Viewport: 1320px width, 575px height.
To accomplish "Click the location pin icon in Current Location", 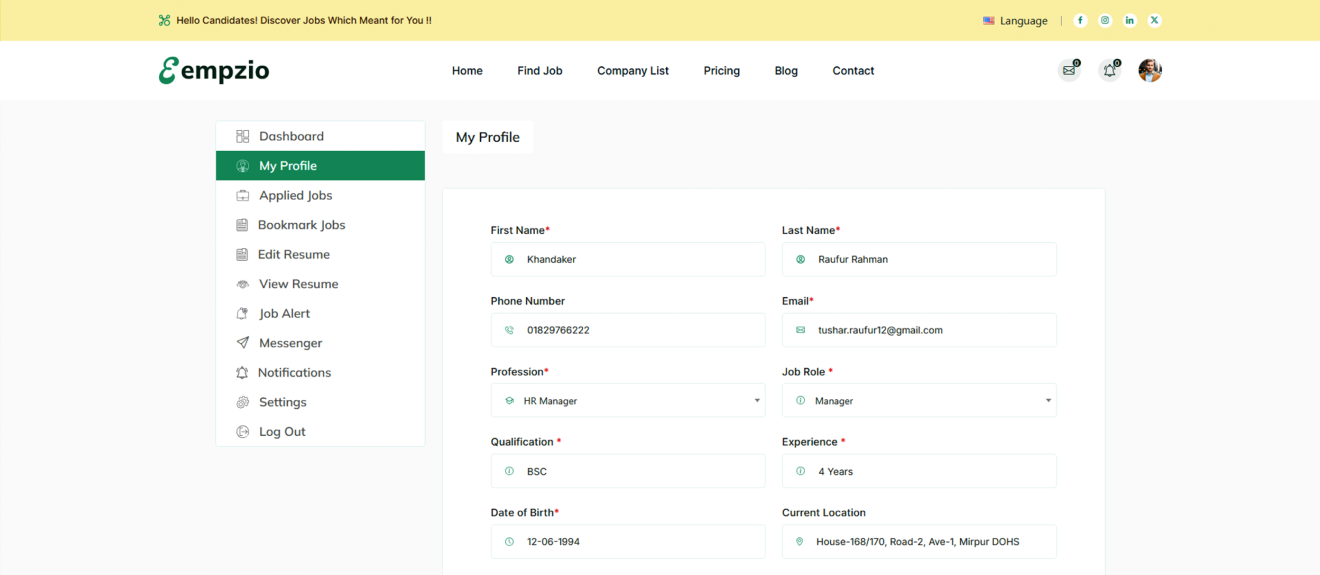I will [799, 542].
